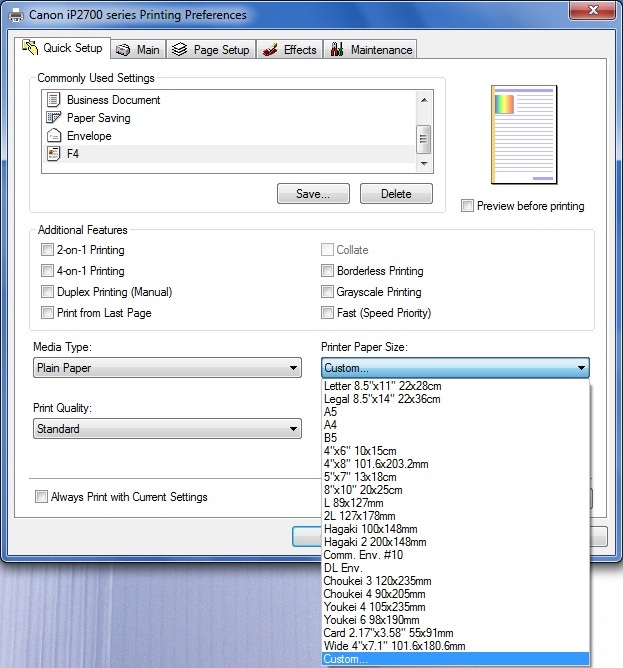Open the Maintenance tab
Viewport: 623px width, 668px height.
370,50
